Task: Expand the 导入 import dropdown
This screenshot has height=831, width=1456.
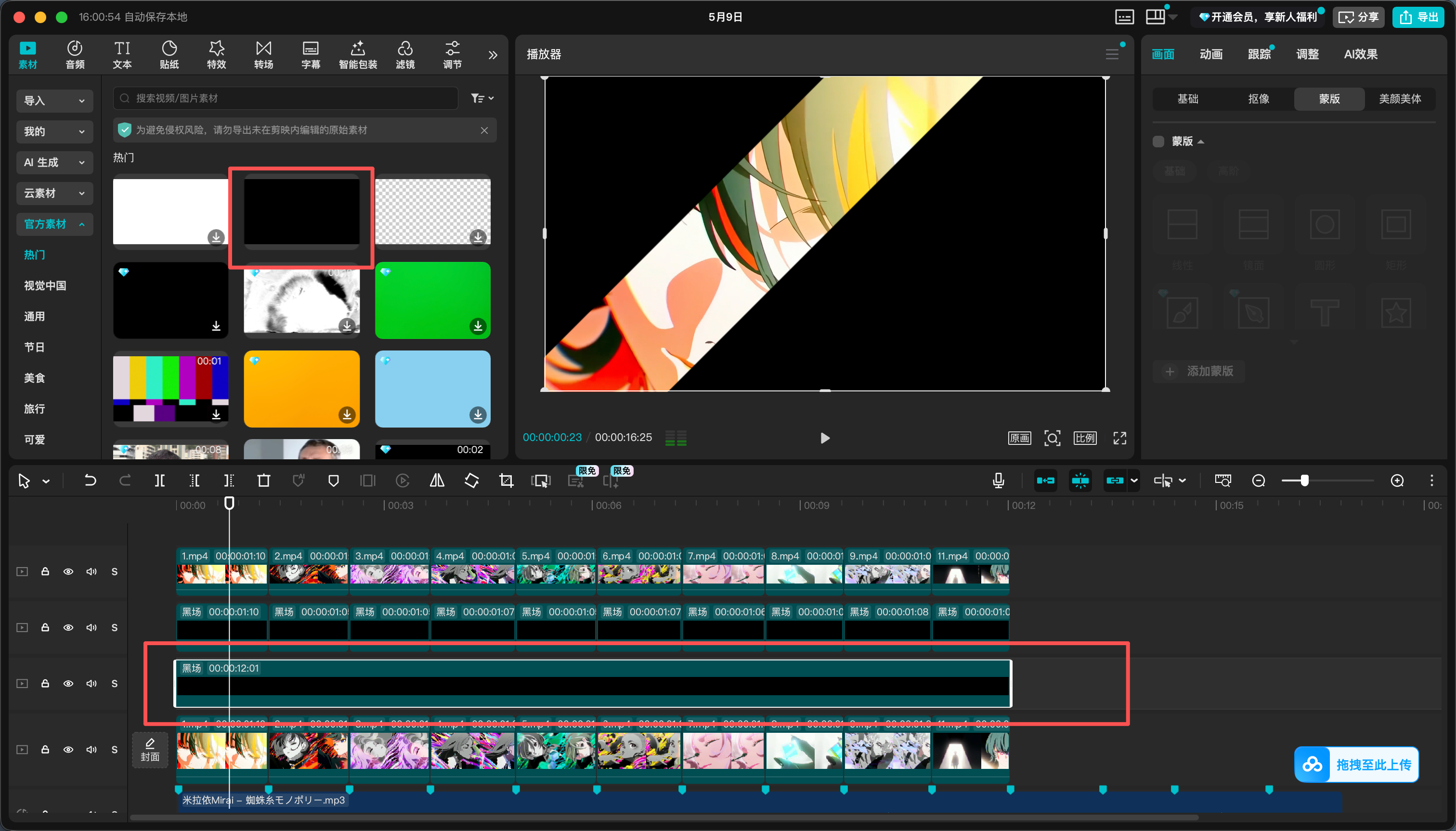Action: (55, 101)
